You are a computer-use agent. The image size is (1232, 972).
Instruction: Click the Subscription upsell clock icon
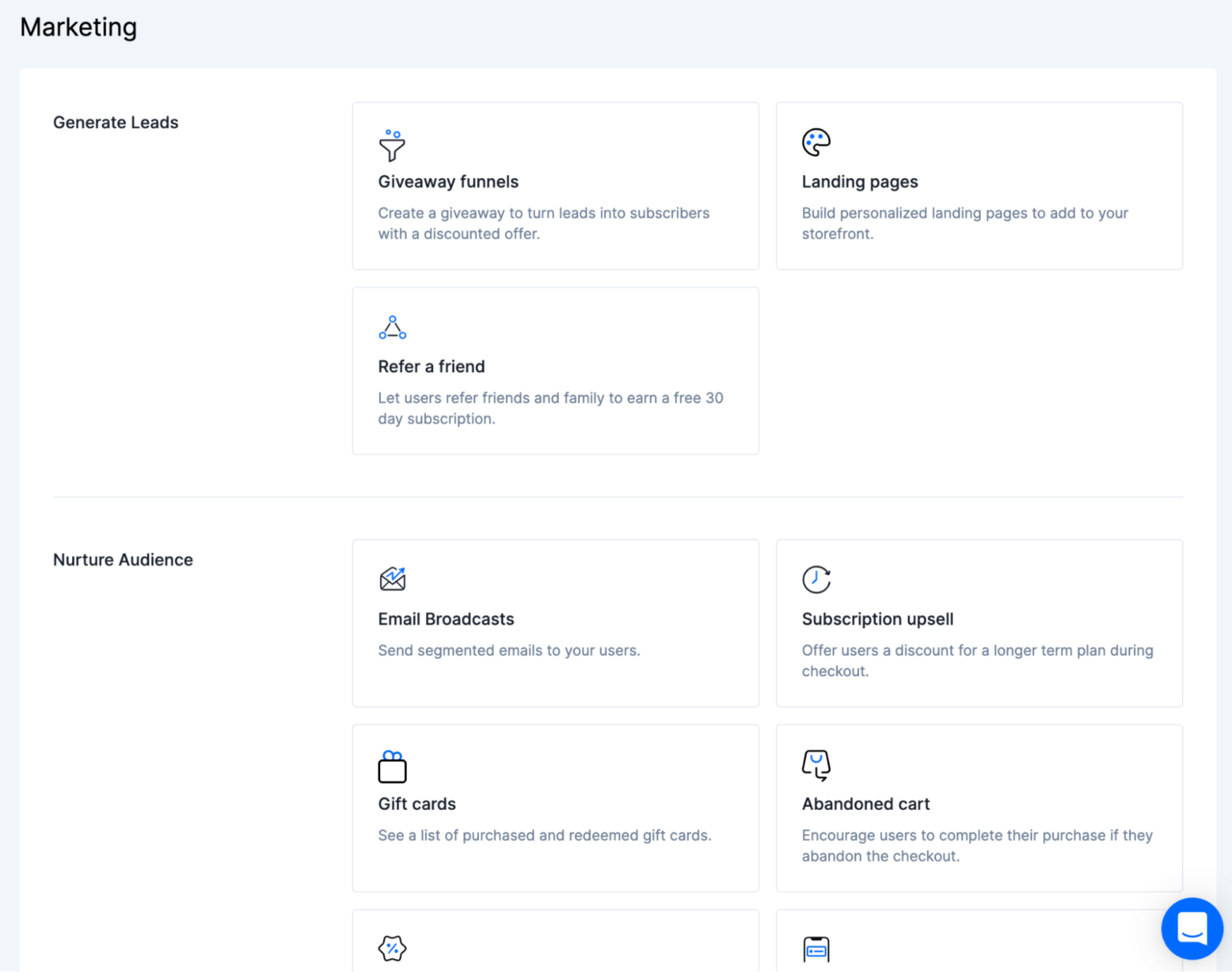pyautogui.click(x=816, y=579)
